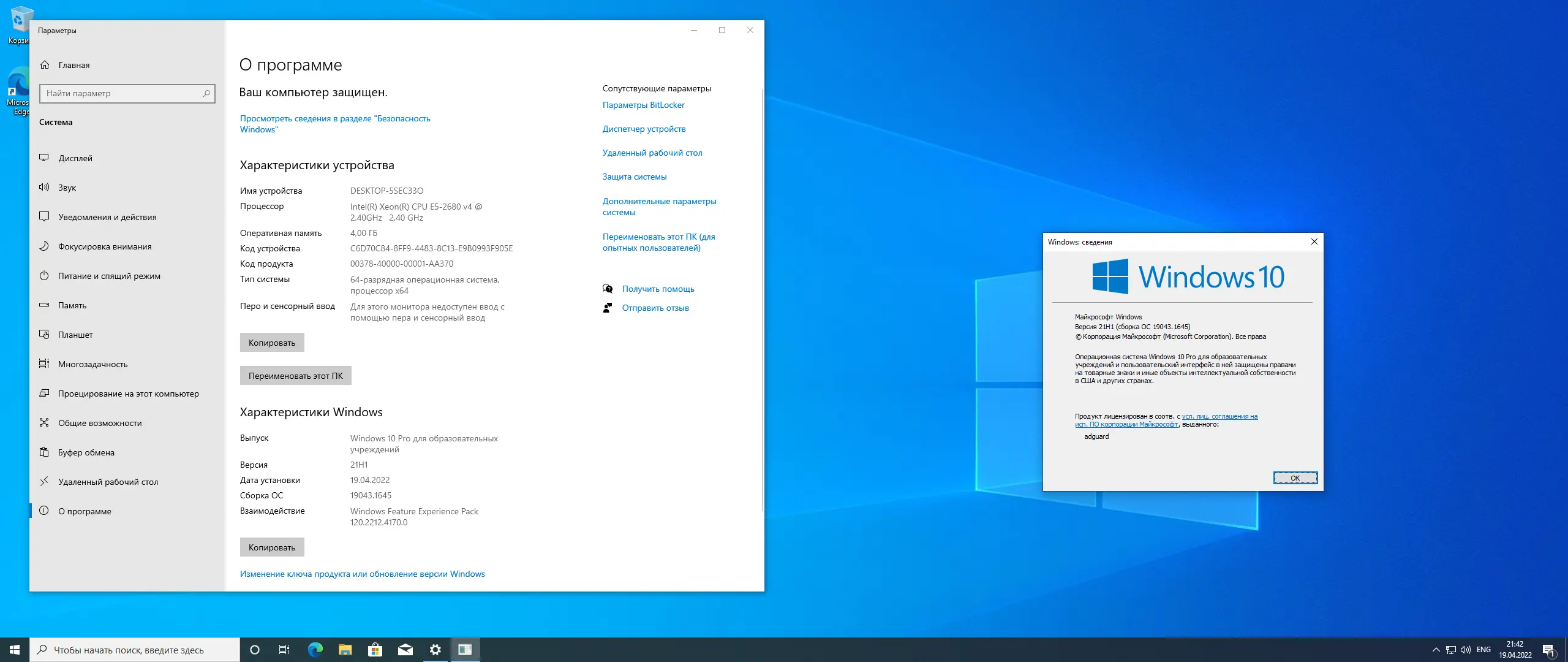The width and height of the screenshot is (1568, 662).
Task: Click the Focus assist moon icon
Action: click(x=44, y=246)
